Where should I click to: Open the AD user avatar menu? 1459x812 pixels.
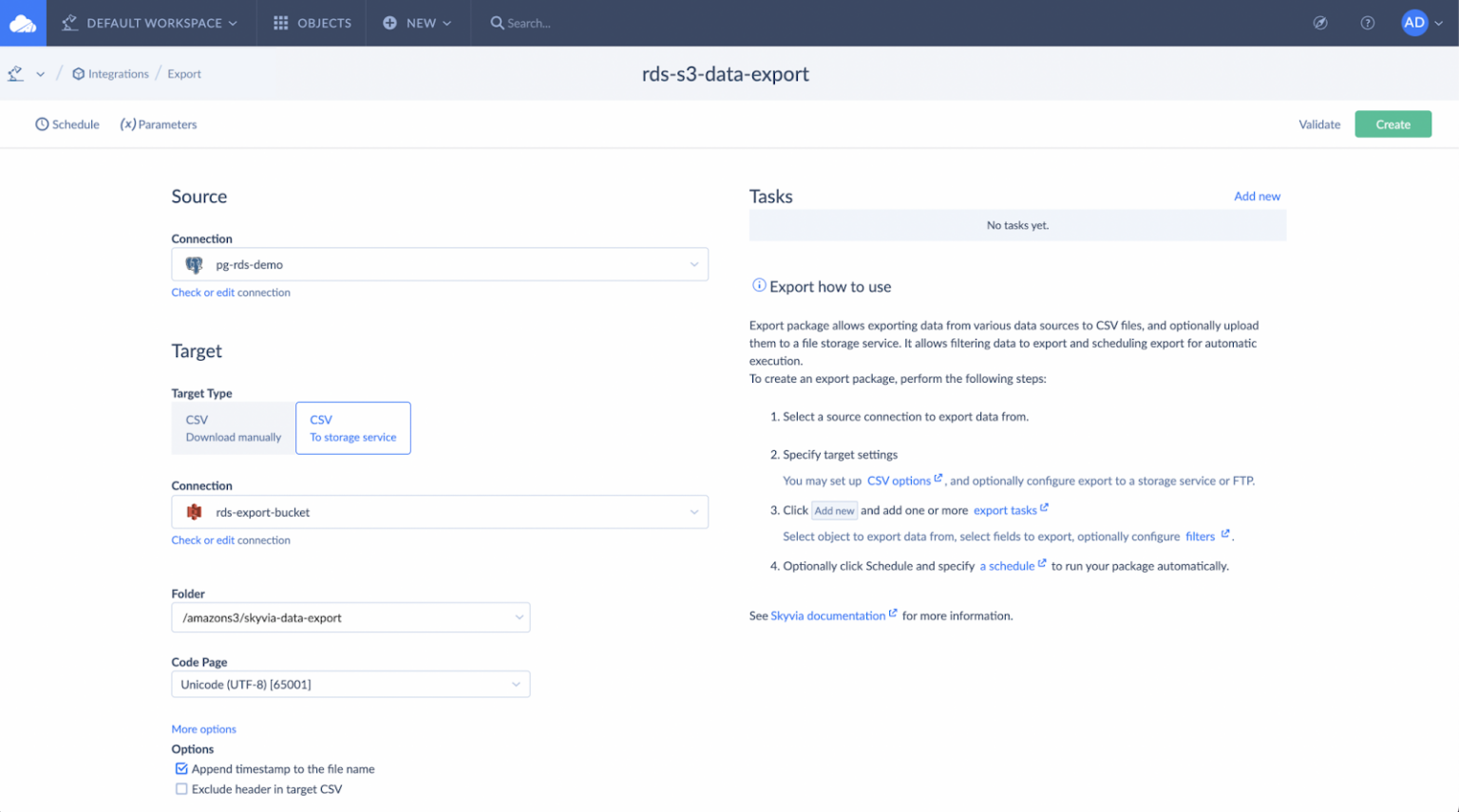pyautogui.click(x=1414, y=22)
